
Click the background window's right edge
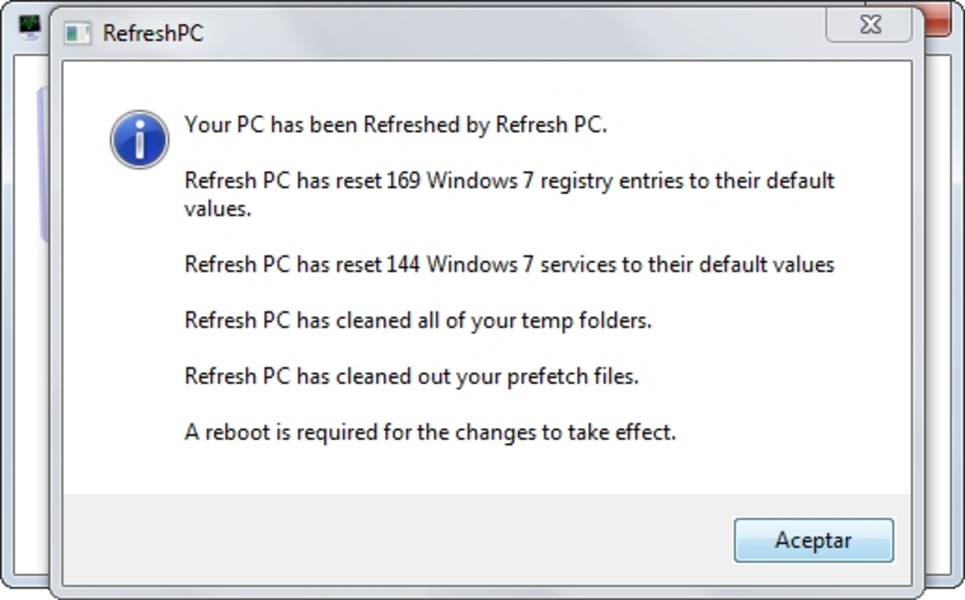click(941, 300)
